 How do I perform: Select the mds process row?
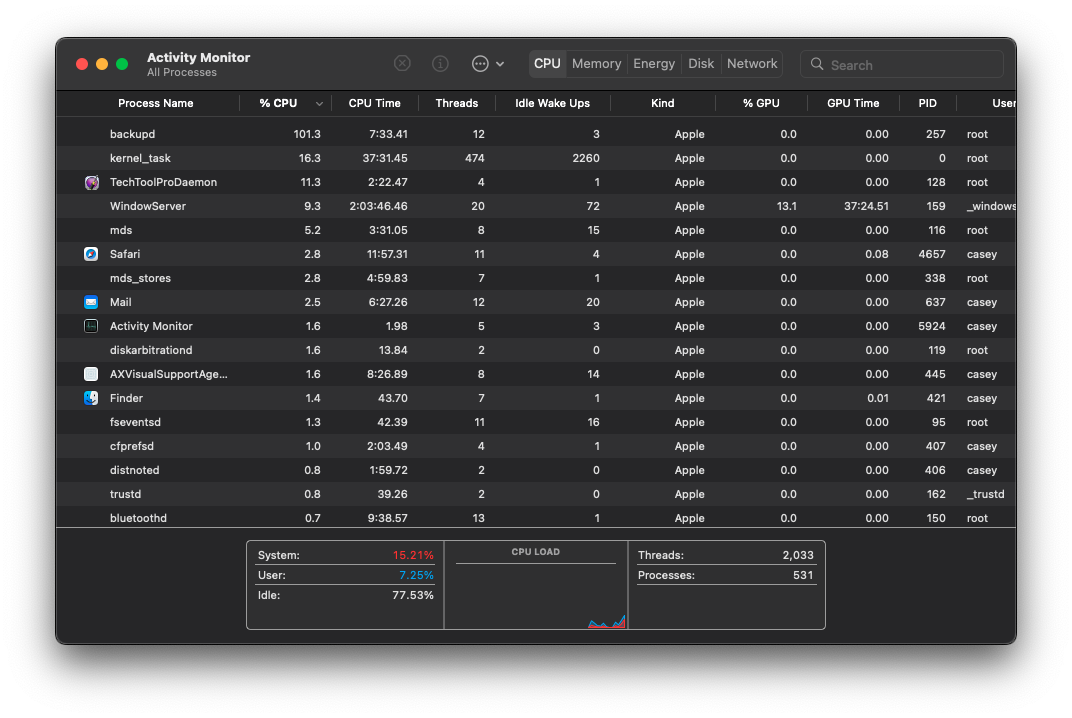[x=536, y=230]
